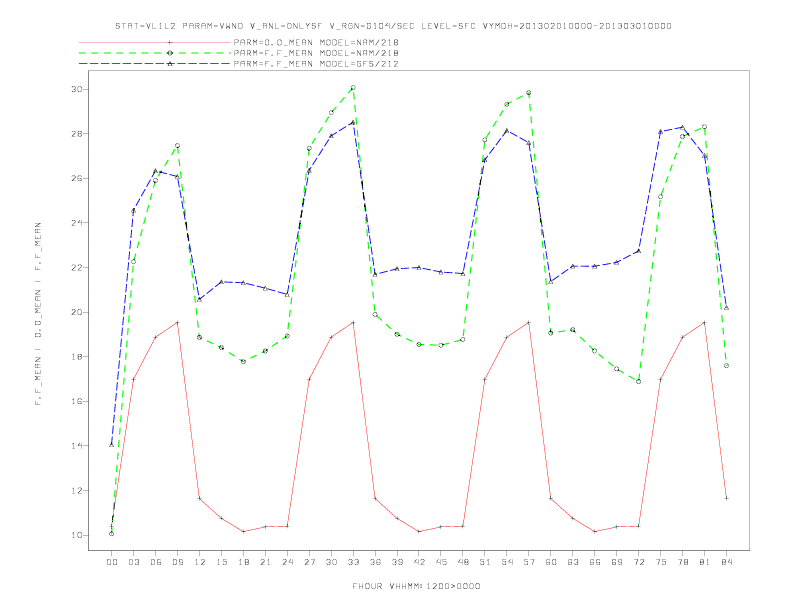Image resolution: width=792 pixels, height=612 pixels.
Task: Click y-axis tick label 14
Action: pyautogui.click(x=76, y=446)
